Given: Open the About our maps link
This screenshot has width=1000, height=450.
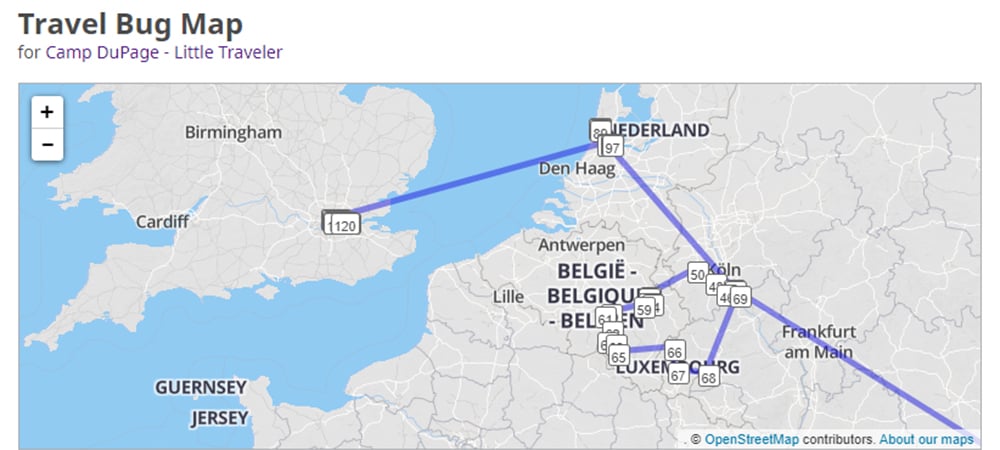Looking at the screenshot, I should (926, 439).
